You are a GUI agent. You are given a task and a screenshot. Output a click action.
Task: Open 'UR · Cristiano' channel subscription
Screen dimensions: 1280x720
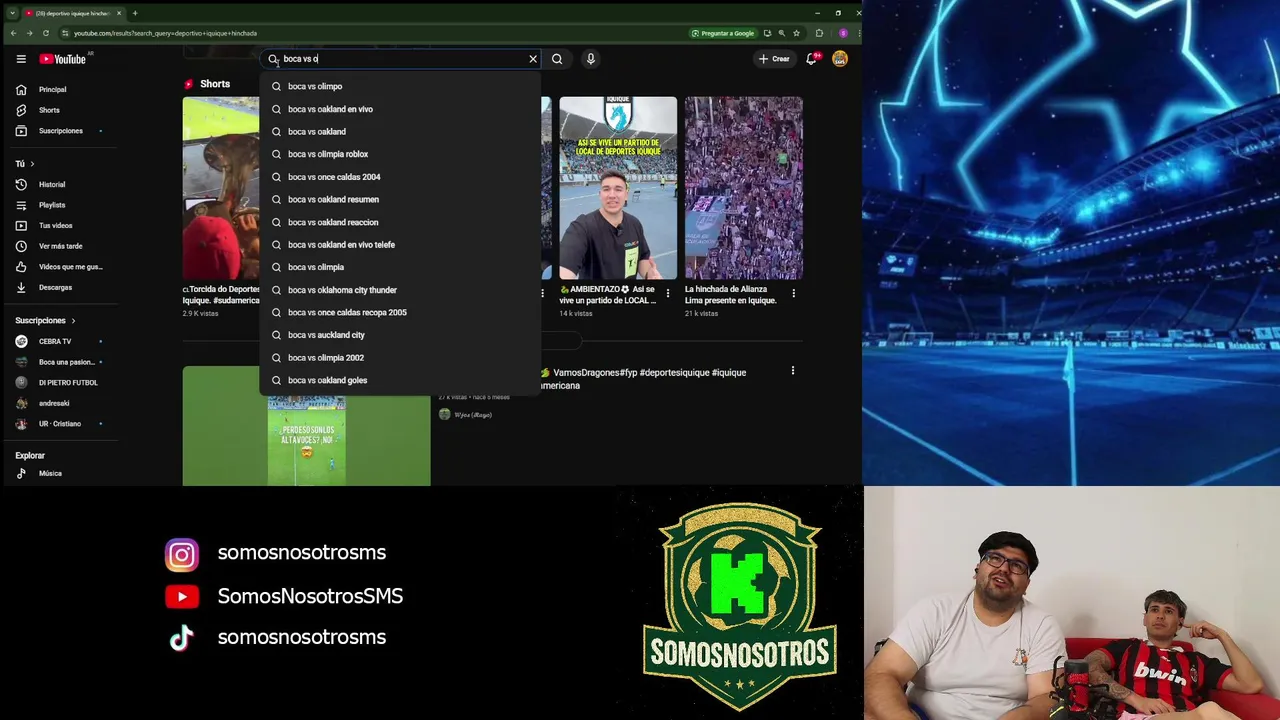(58, 424)
